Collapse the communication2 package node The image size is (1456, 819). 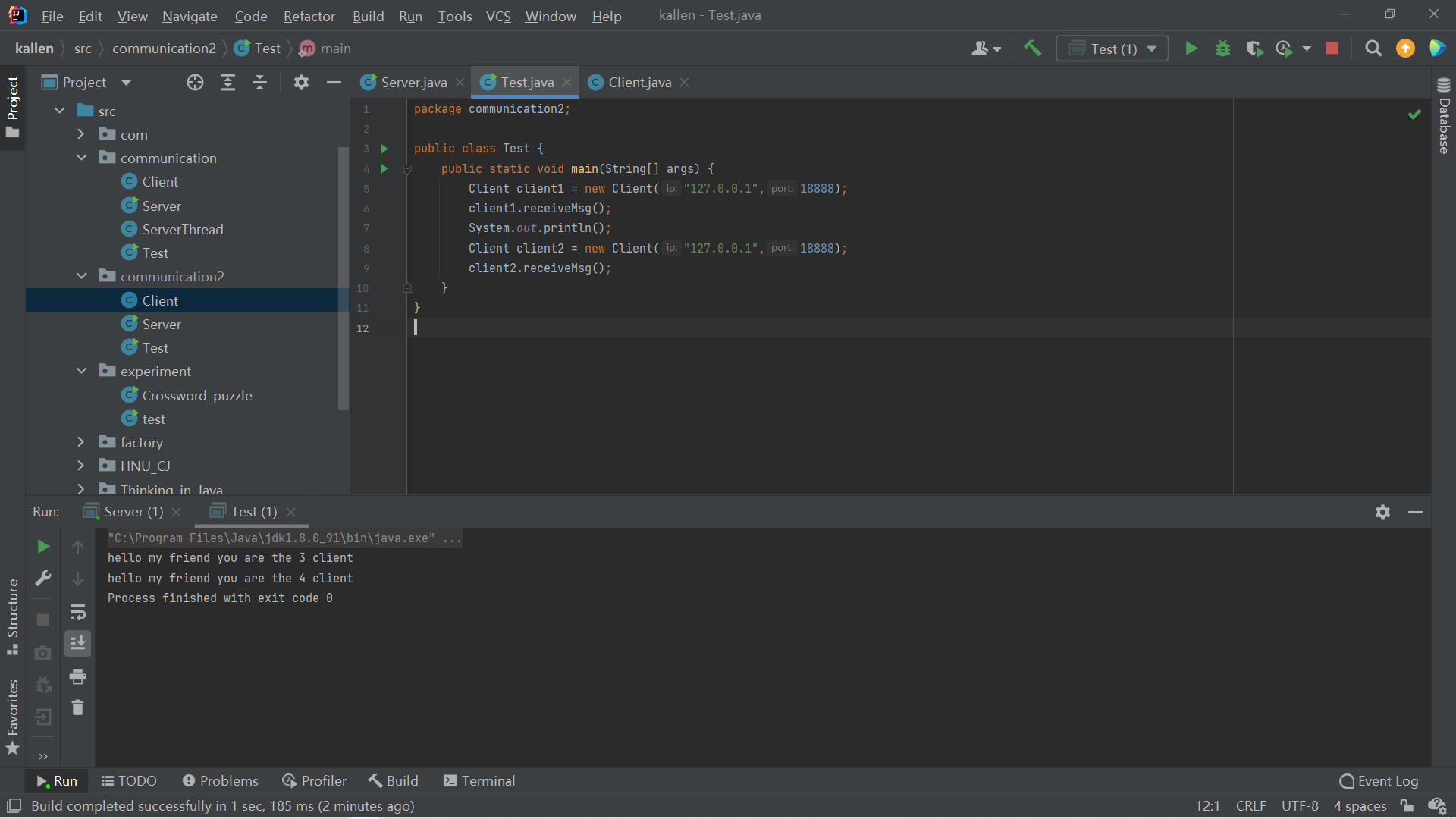(x=81, y=276)
